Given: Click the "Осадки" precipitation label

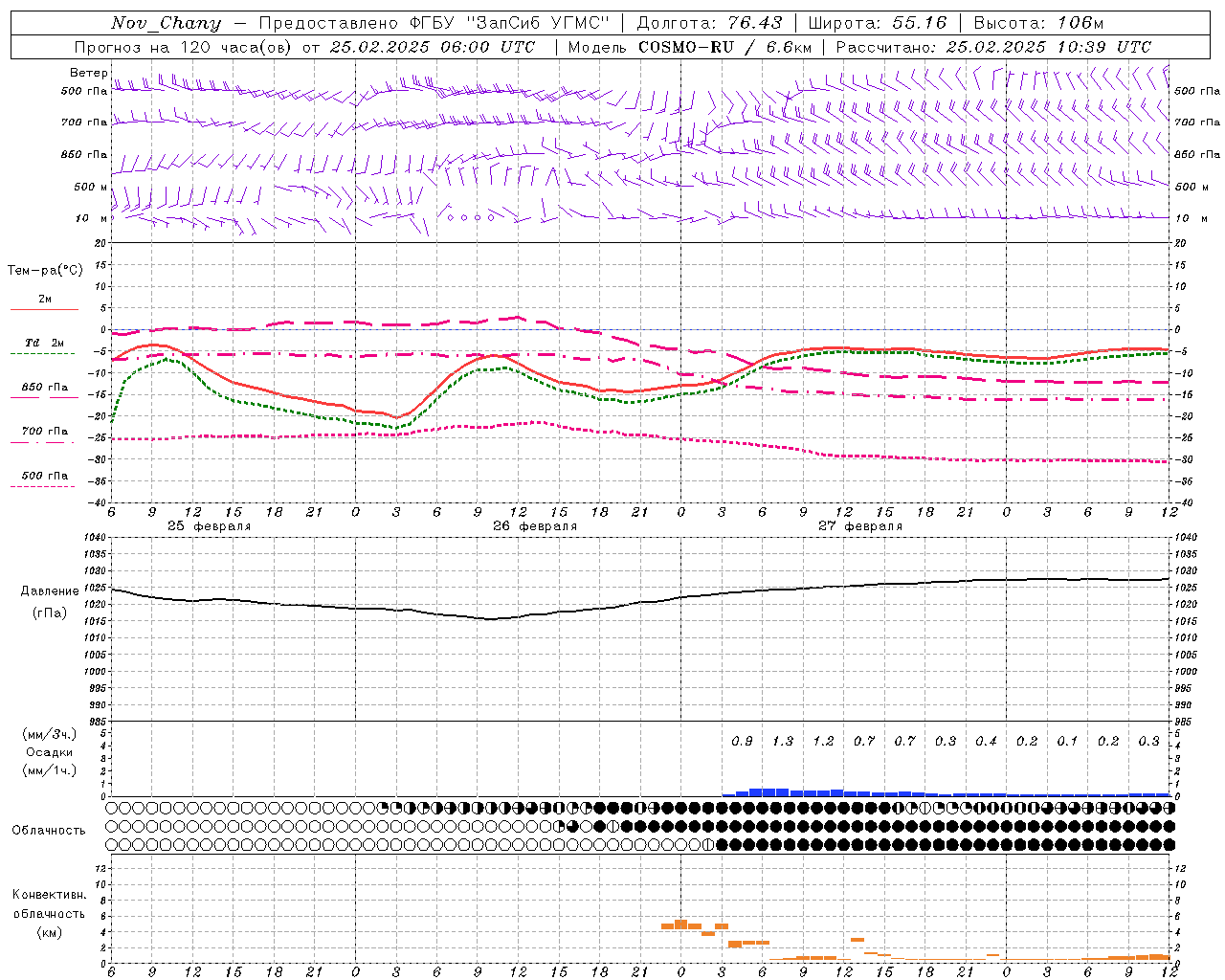Looking at the screenshot, I should (50, 752).
